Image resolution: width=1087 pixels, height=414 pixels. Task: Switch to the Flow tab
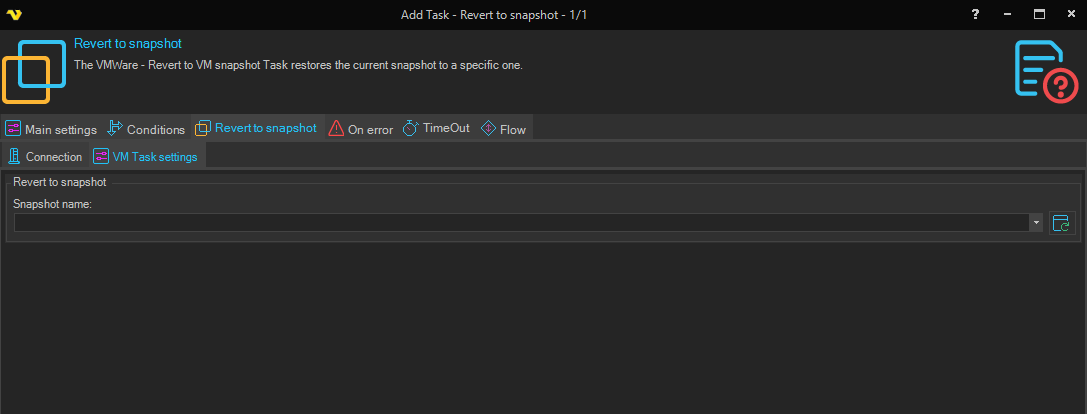click(x=513, y=129)
